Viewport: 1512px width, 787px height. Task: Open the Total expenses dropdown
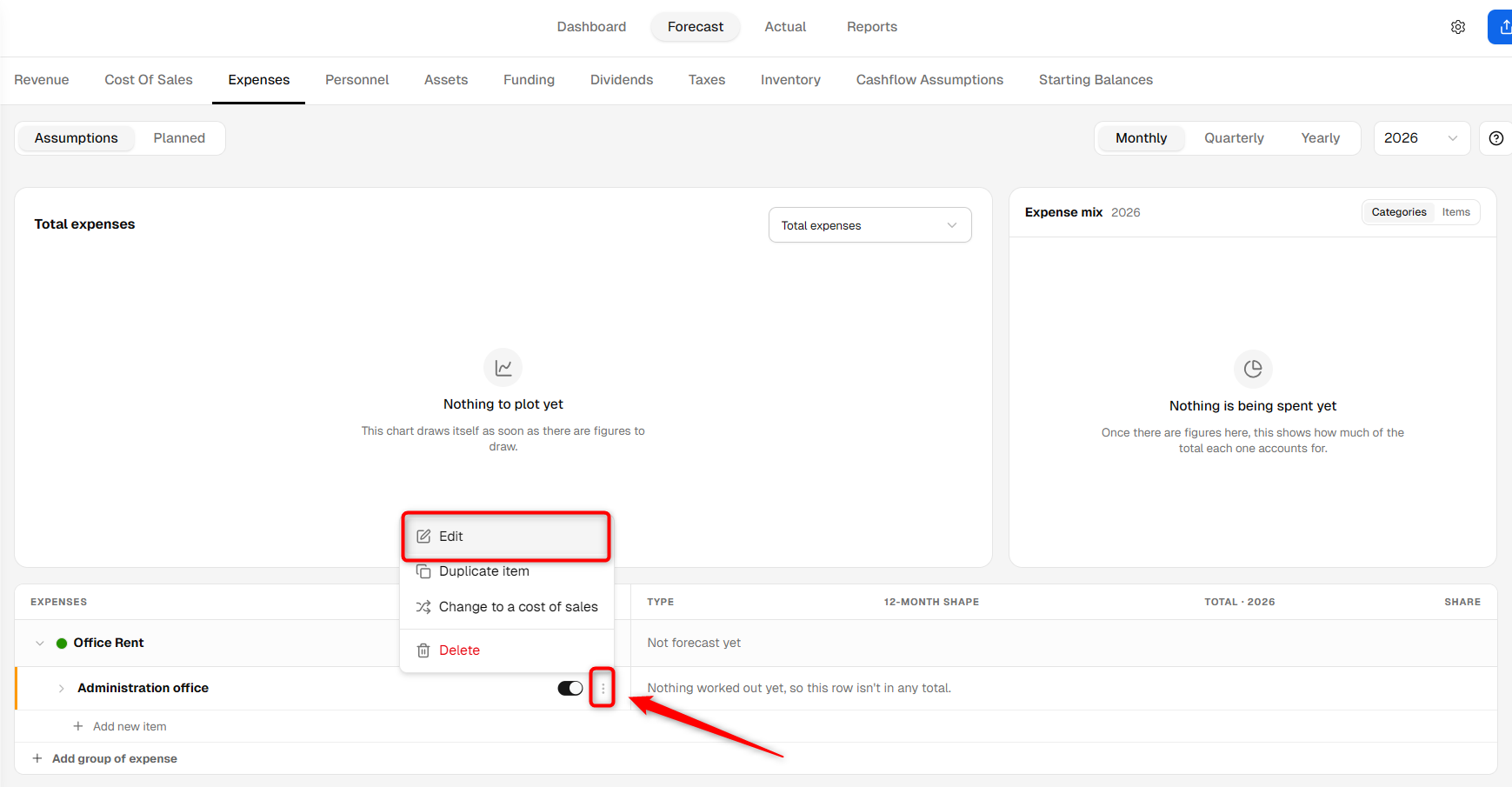tap(869, 225)
